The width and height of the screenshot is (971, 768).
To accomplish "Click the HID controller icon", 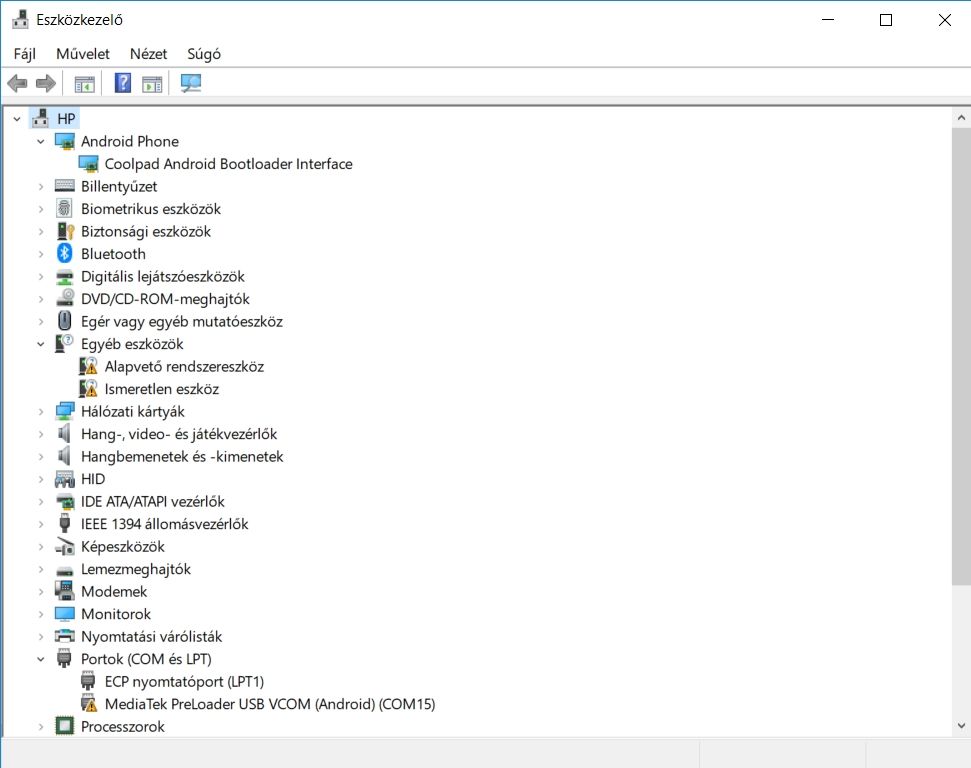I will click(64, 479).
